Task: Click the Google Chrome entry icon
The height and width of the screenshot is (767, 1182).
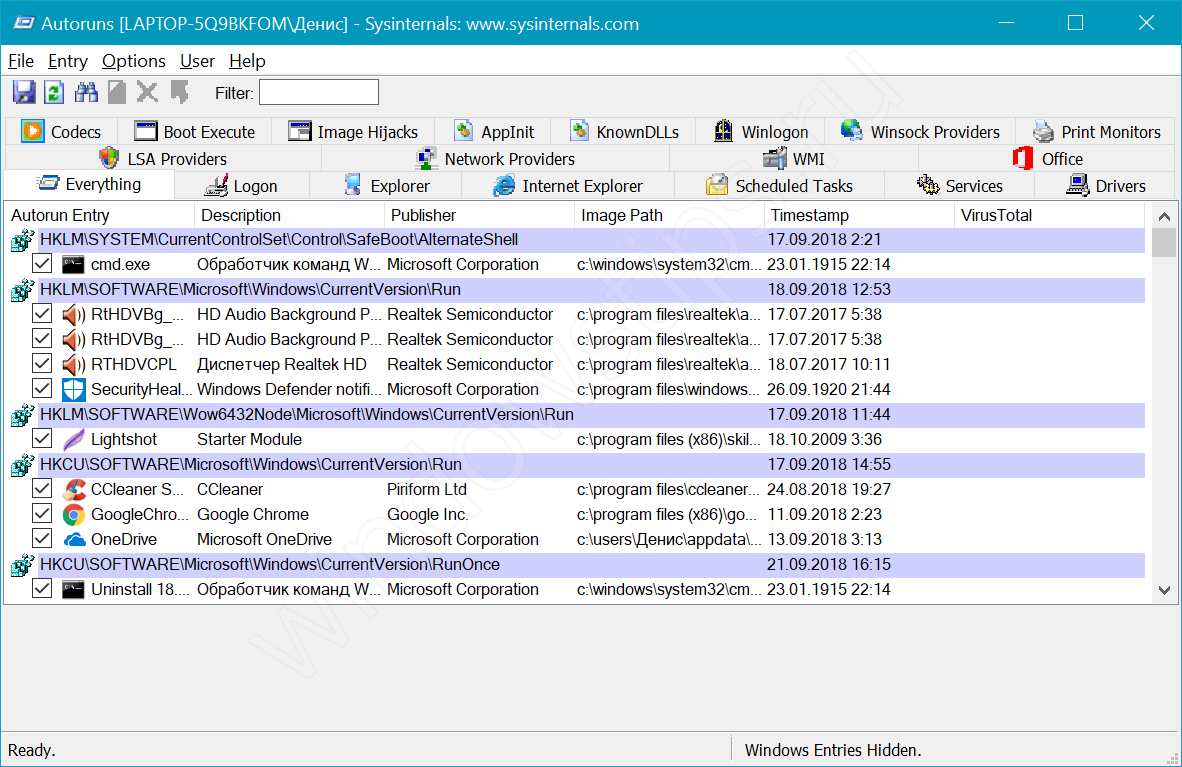Action: coord(73,515)
